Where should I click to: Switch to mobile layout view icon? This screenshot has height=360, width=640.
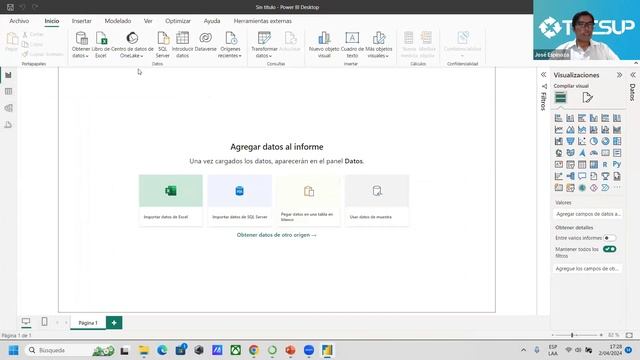pos(44,322)
